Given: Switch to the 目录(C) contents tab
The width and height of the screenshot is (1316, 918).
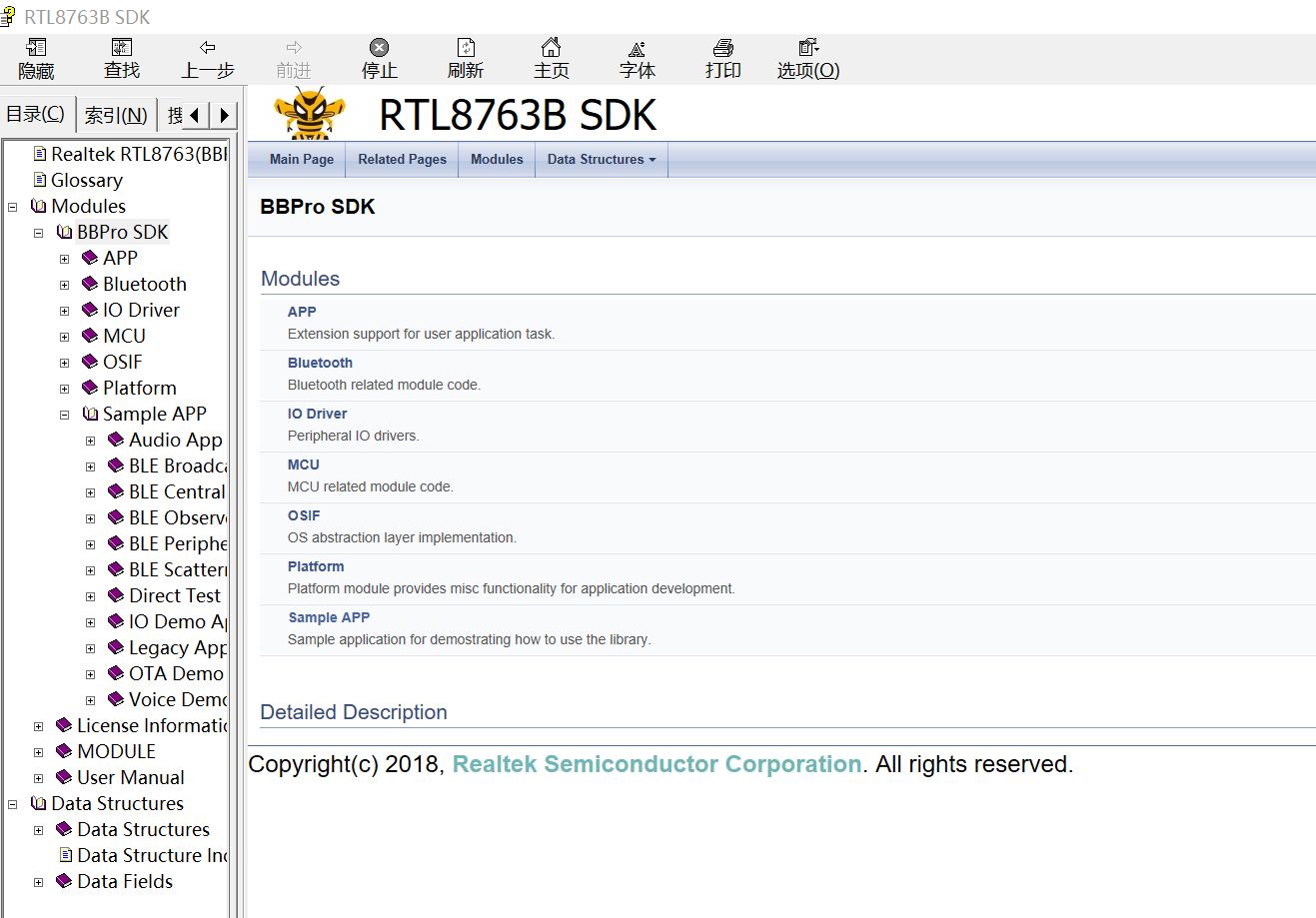Looking at the screenshot, I should (x=36, y=114).
